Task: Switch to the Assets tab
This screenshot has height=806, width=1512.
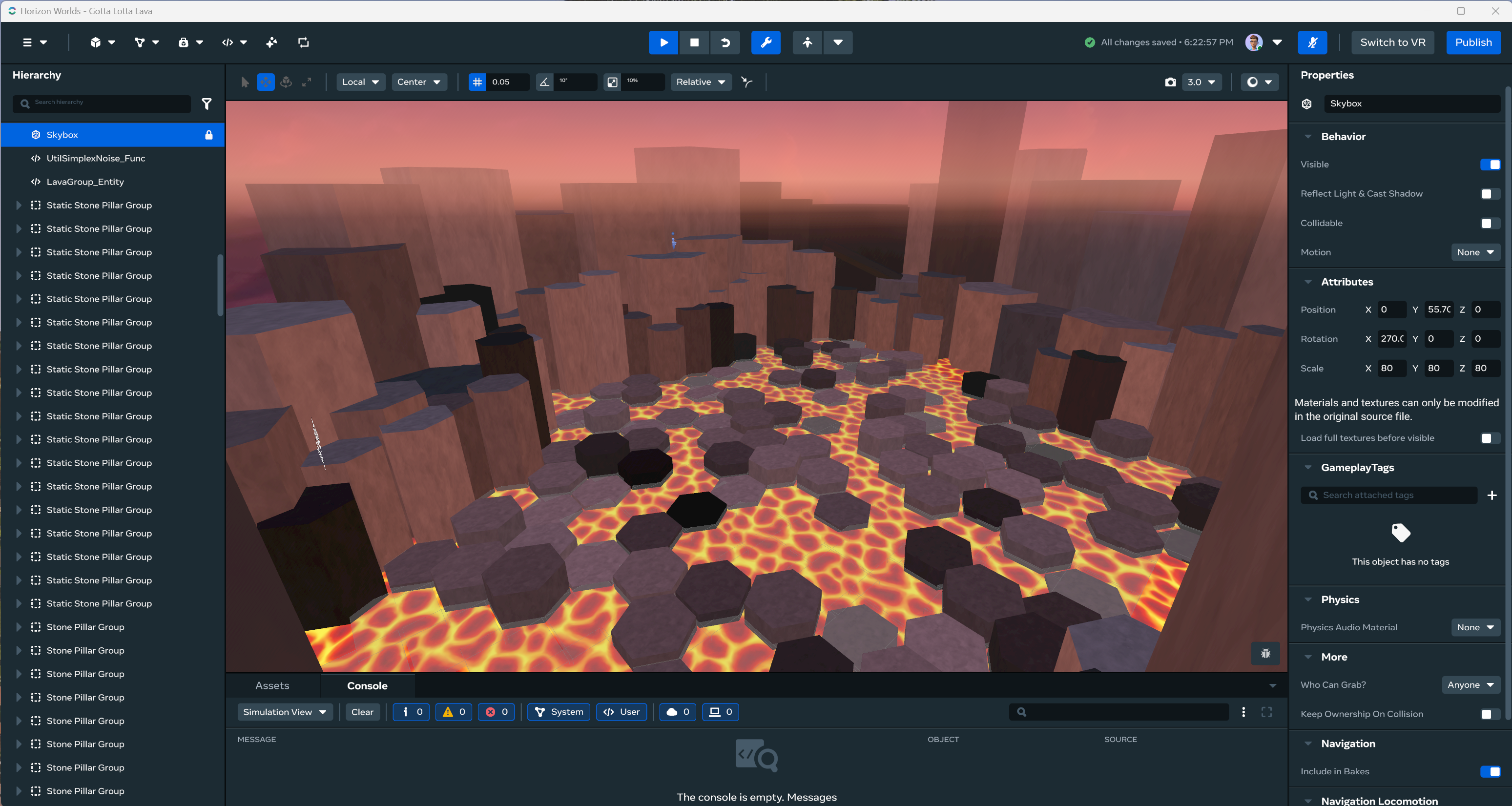Action: [272, 685]
